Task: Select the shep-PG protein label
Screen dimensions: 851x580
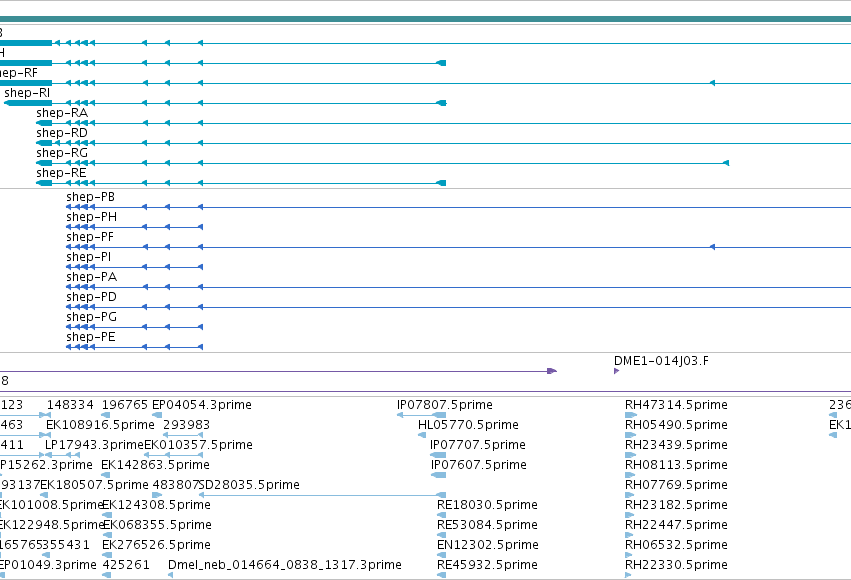Action: click(x=91, y=317)
